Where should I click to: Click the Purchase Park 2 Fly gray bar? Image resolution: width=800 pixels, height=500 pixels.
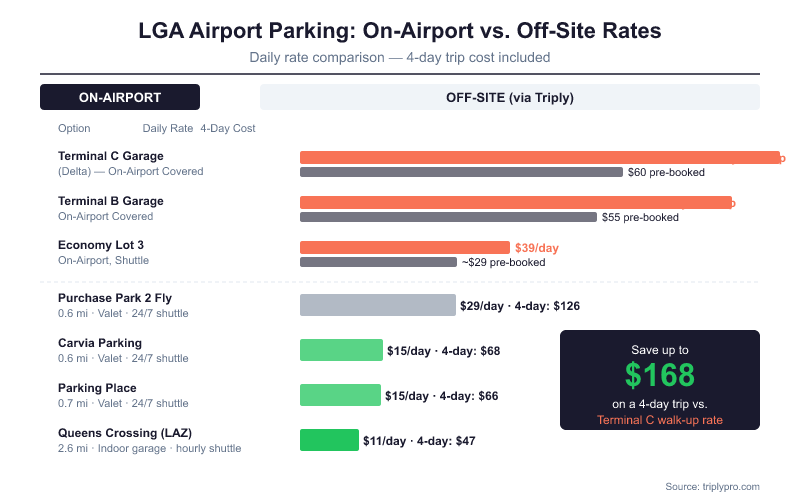[377, 305]
